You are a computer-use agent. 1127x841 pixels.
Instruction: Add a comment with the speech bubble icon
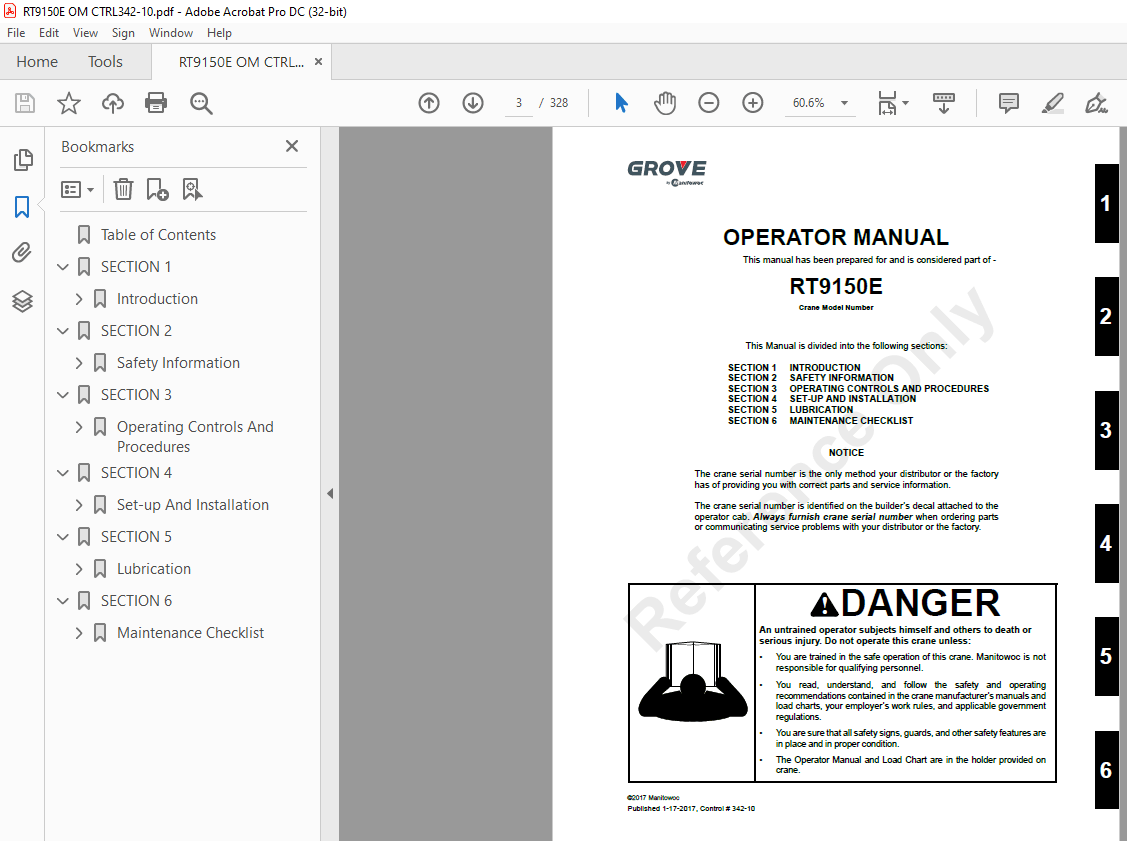point(1008,103)
